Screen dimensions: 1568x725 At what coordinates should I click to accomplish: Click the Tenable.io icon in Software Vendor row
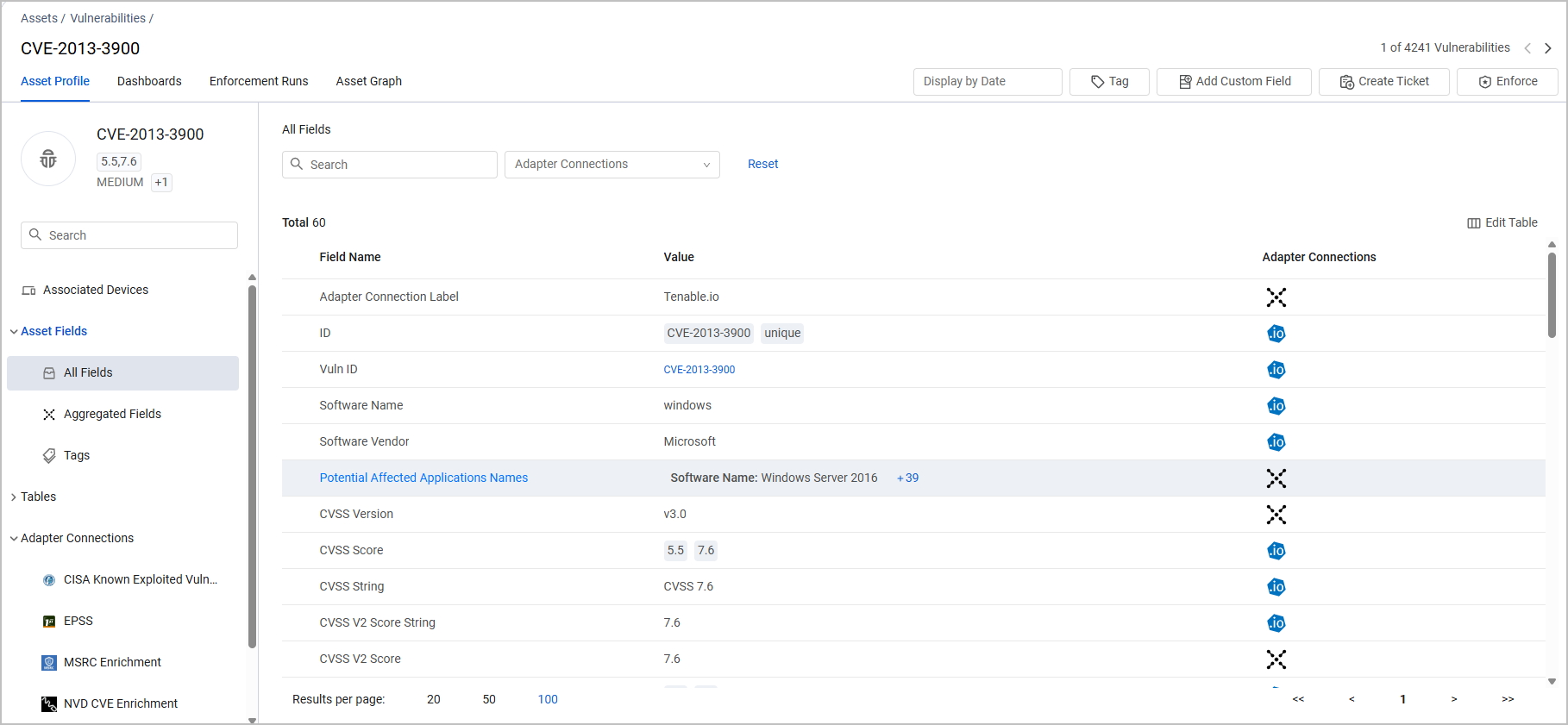click(1276, 442)
